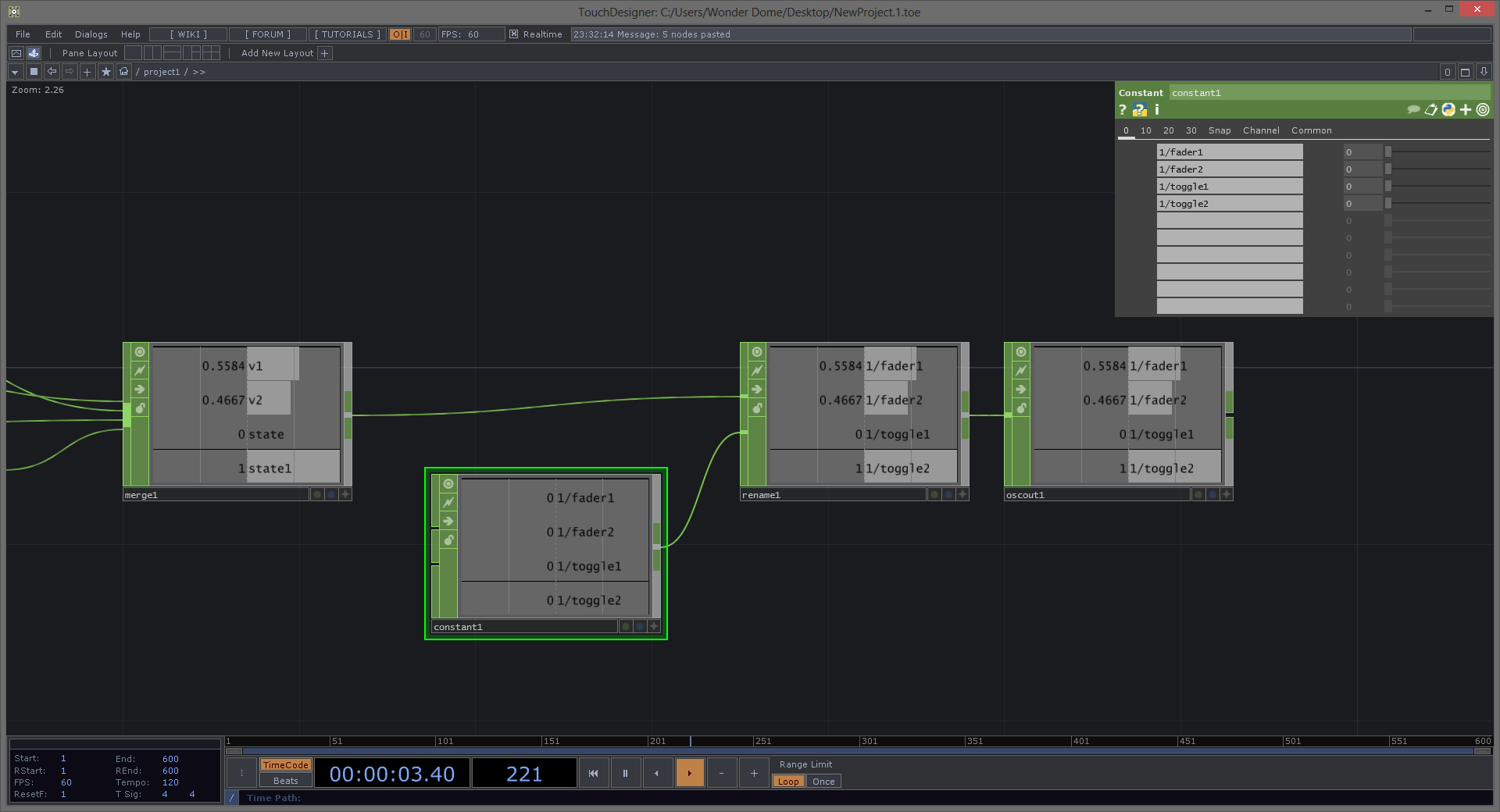Image resolution: width=1500 pixels, height=812 pixels.
Task: Toggle the Realtime checkbox
Action: coord(513,34)
